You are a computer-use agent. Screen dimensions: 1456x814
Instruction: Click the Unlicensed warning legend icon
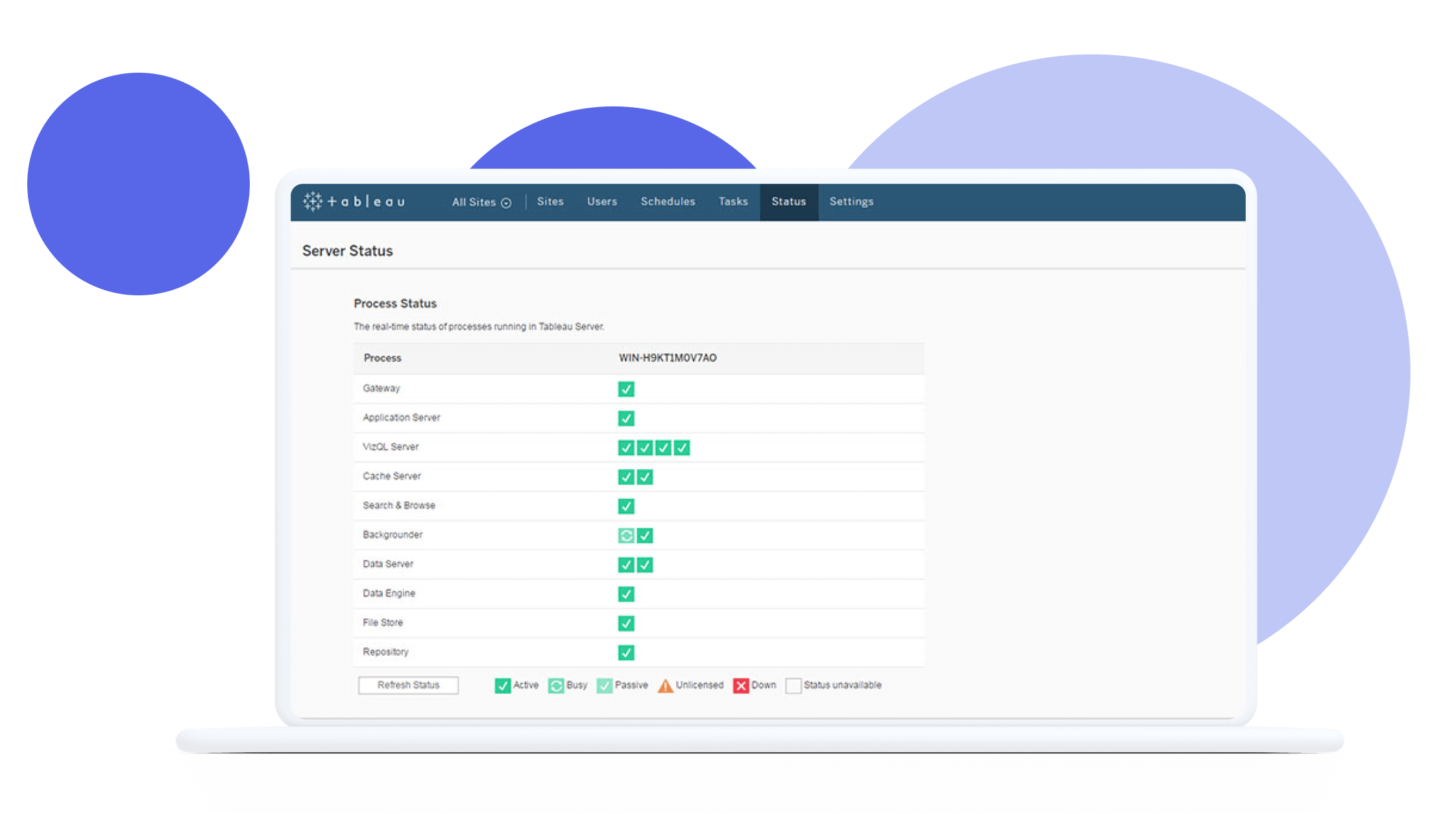click(666, 686)
